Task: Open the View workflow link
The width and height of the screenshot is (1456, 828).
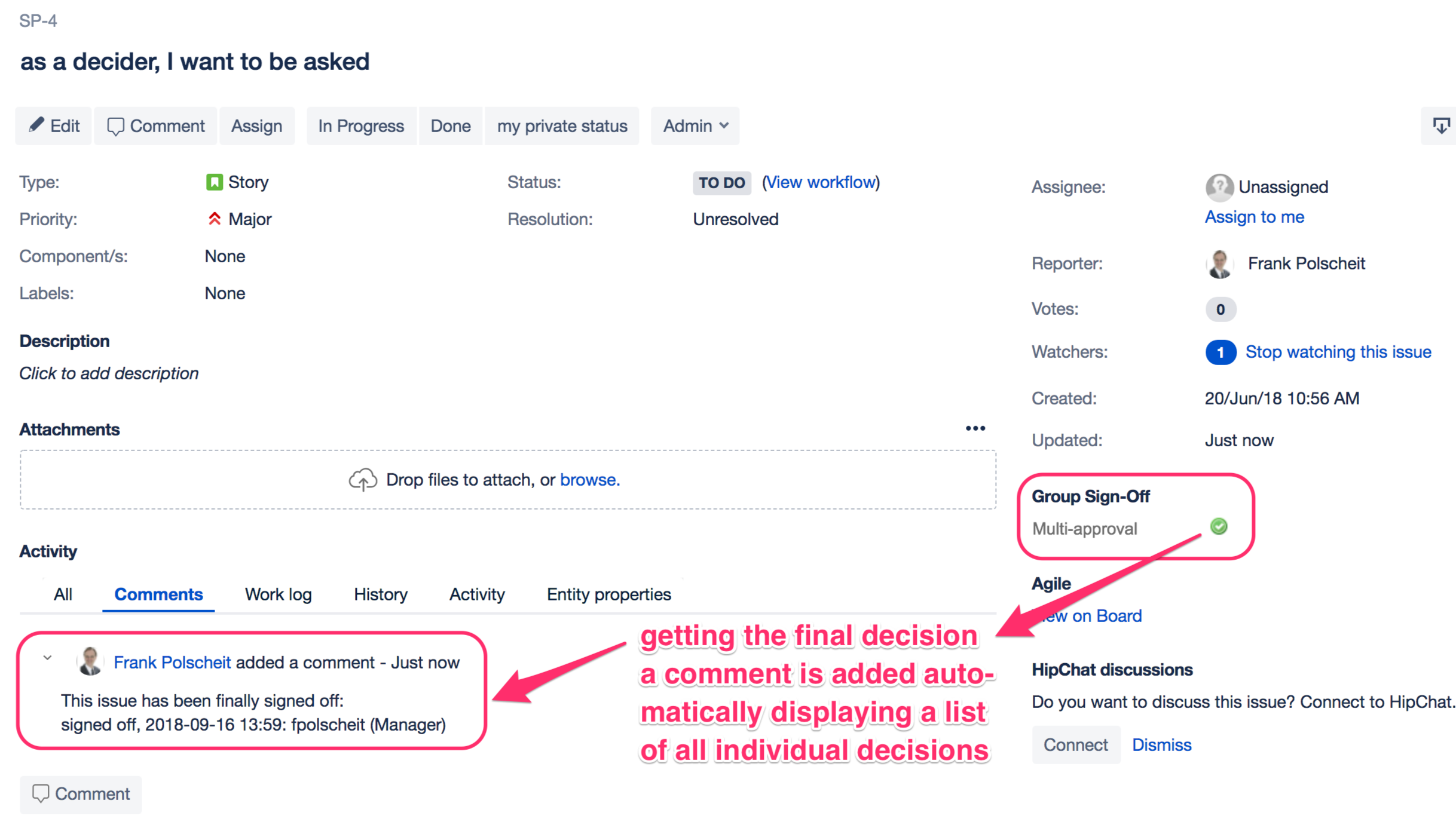Action: (821, 182)
